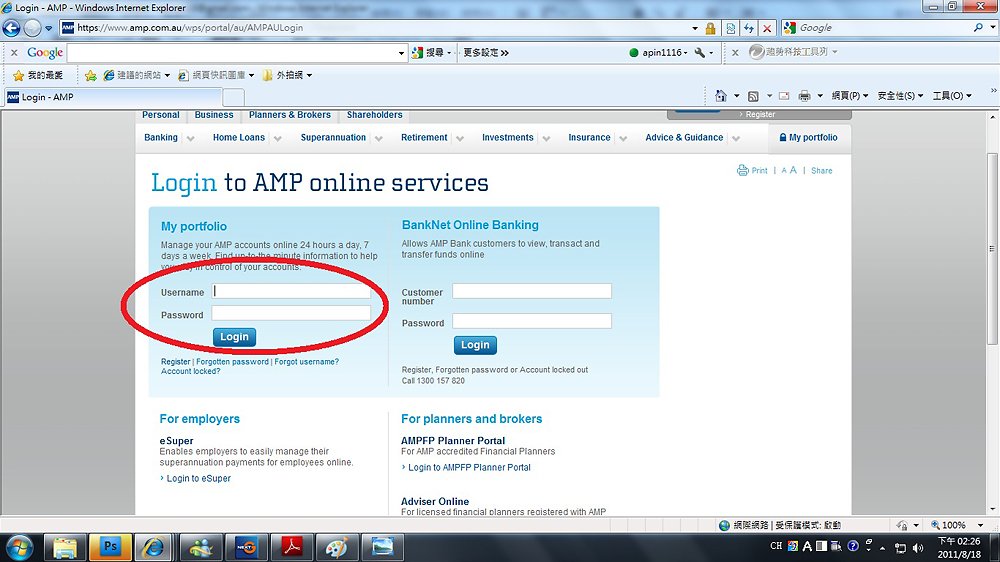Refresh the page using the refresh icon
Screen dimensions: 1000x562
point(749,28)
